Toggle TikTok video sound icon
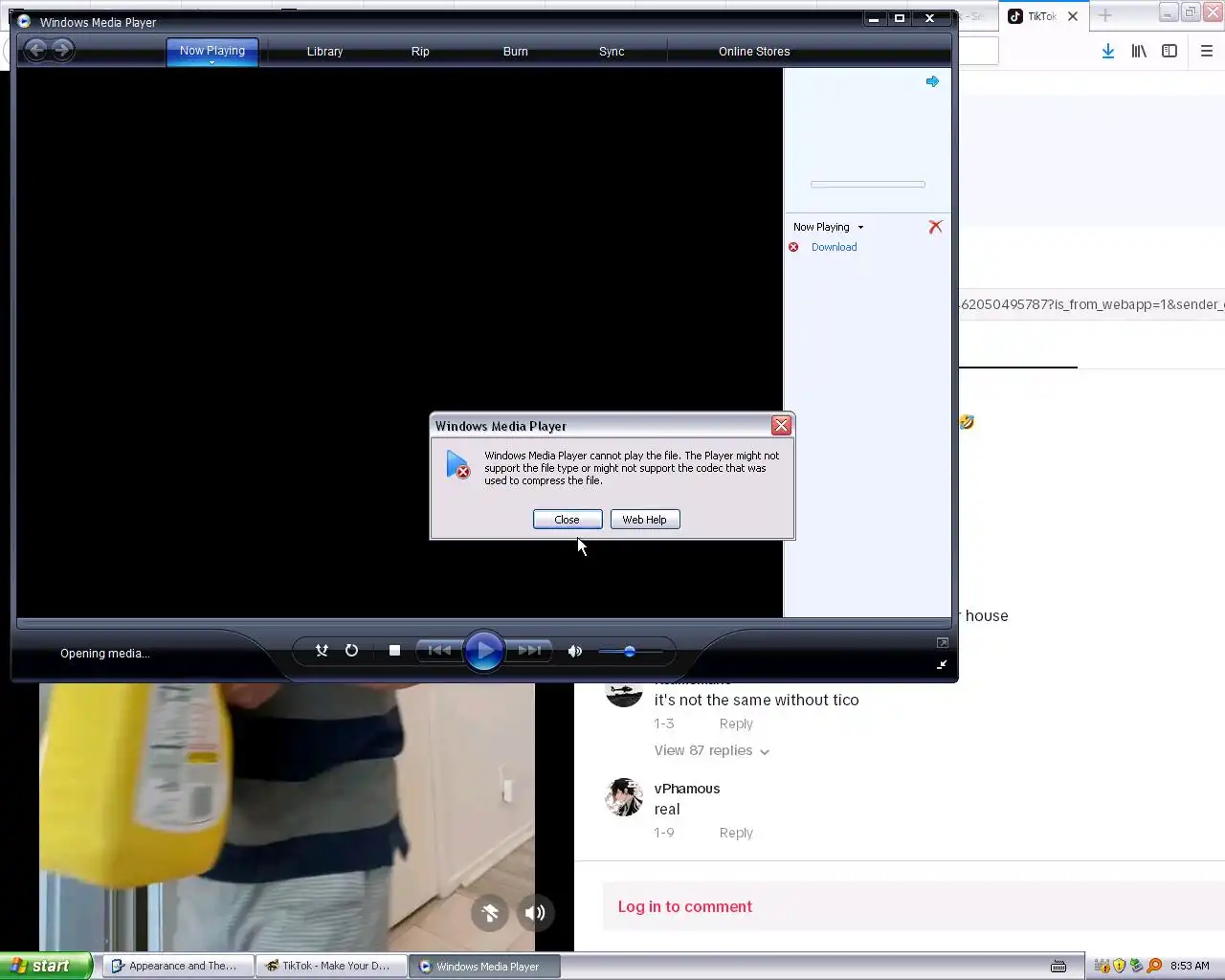The image size is (1225, 980). point(535,913)
